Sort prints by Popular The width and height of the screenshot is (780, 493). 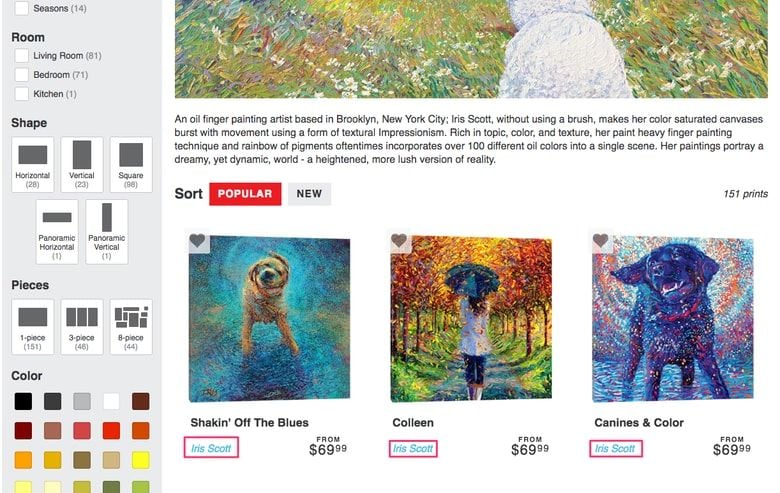(245, 194)
